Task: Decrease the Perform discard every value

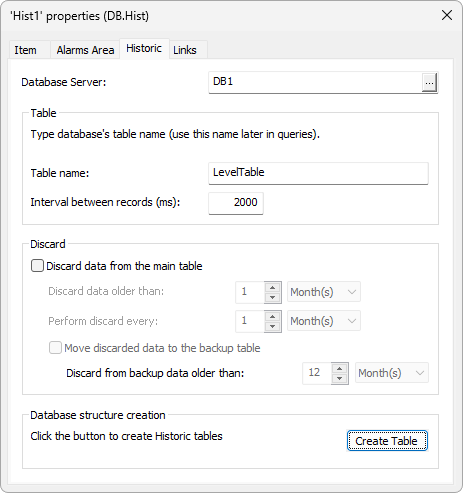Action: click(273, 326)
